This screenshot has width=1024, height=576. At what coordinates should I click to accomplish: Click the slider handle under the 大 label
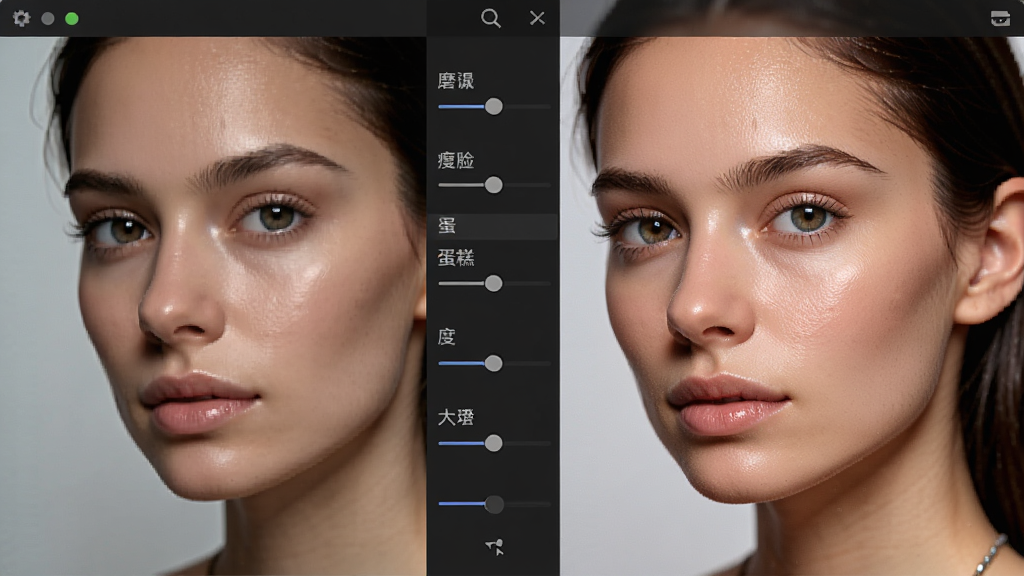(494, 443)
